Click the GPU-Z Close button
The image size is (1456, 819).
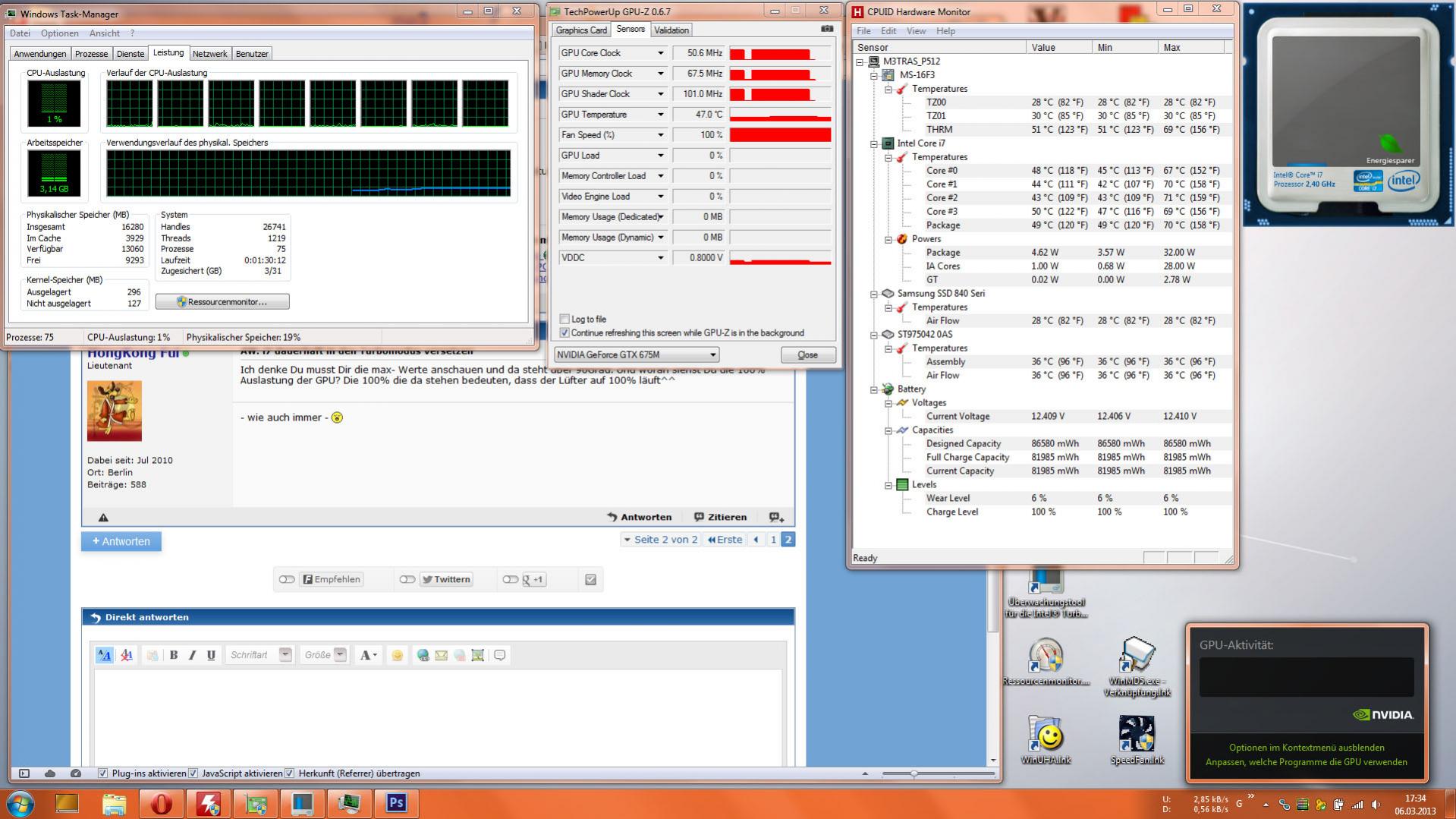808,355
